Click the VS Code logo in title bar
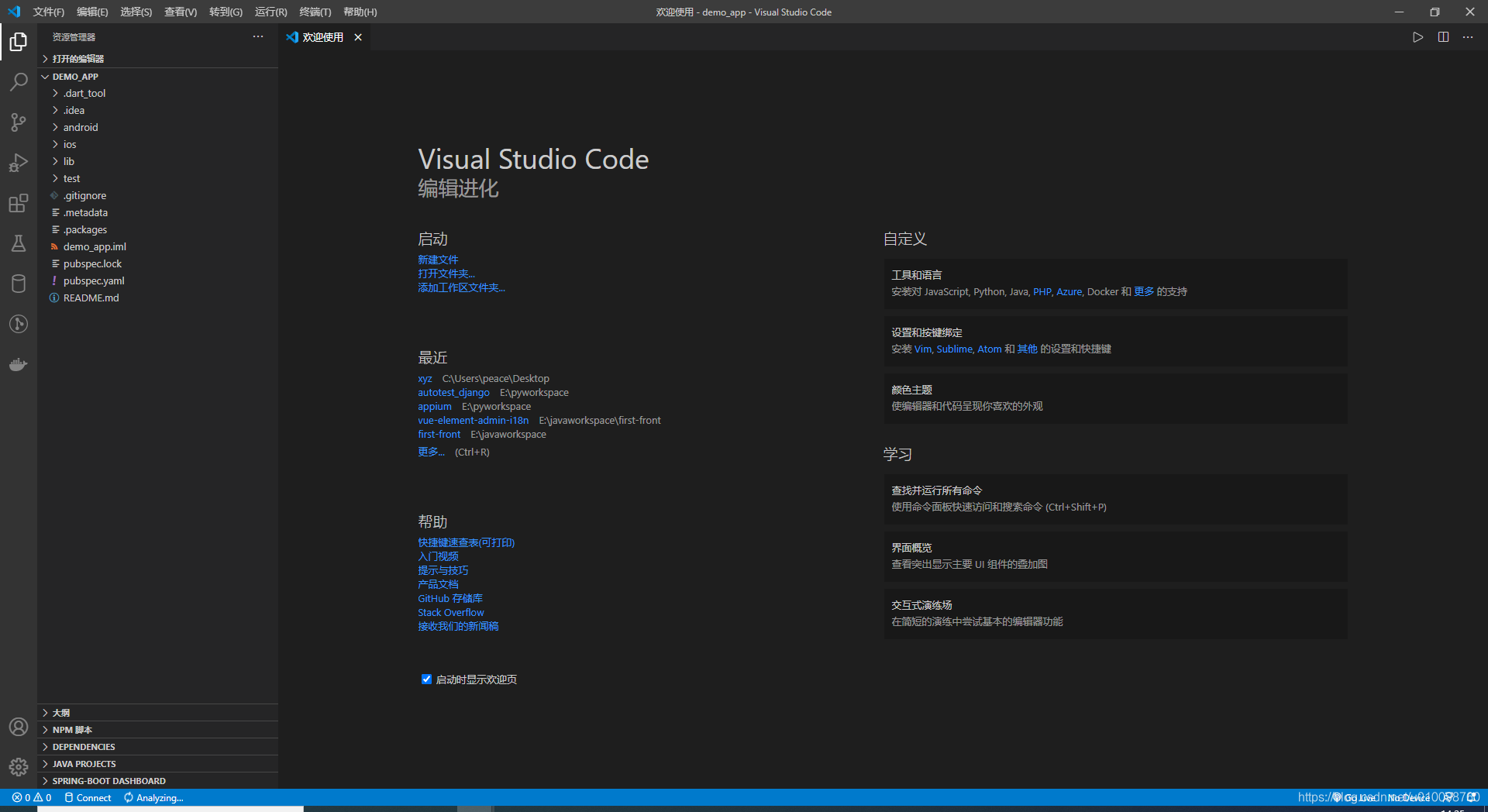Viewport: 1488px width, 812px height. click(x=14, y=12)
